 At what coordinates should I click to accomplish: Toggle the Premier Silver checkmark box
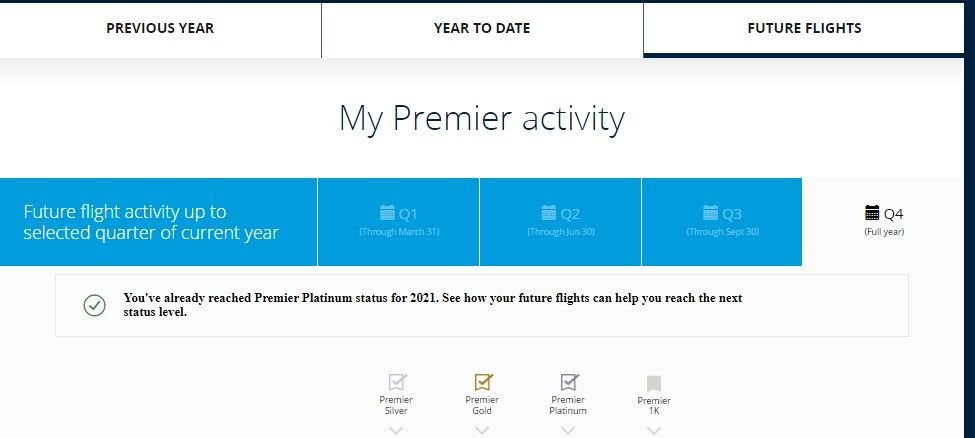(397, 382)
